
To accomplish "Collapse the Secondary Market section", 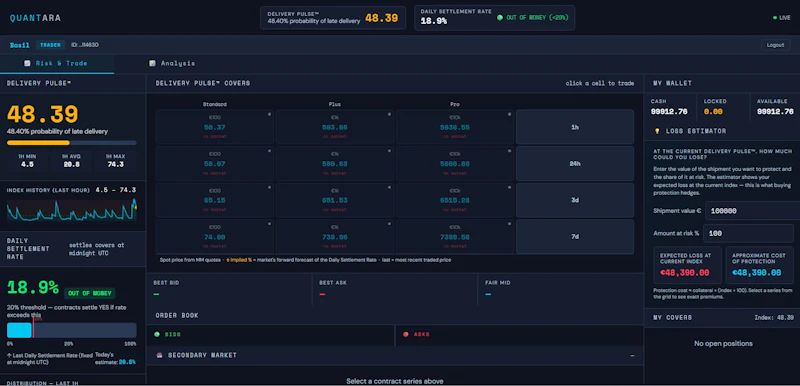I will point(633,355).
